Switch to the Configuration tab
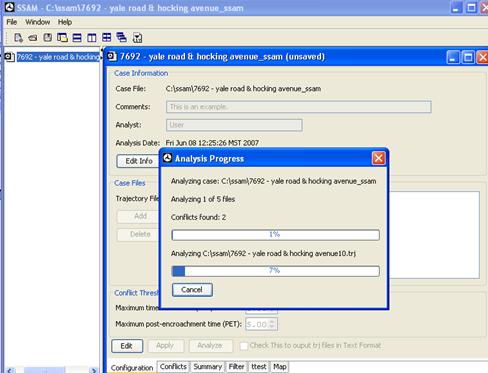Viewport: 488px width, 373px height. [132, 367]
